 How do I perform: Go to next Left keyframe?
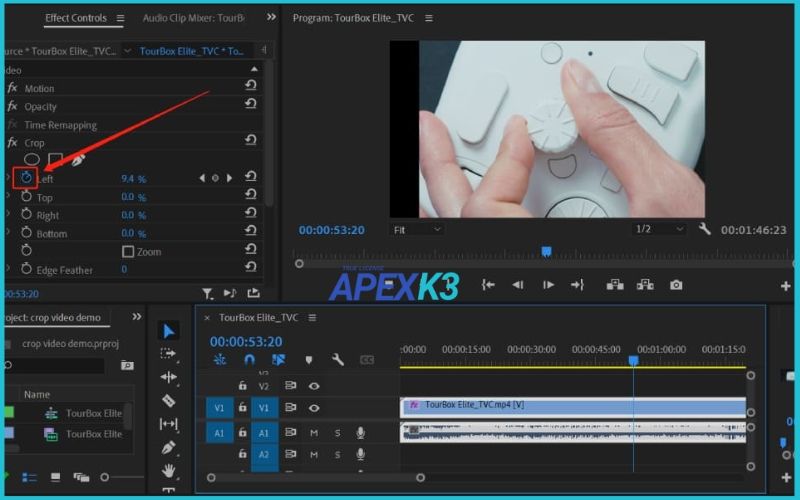click(230, 178)
